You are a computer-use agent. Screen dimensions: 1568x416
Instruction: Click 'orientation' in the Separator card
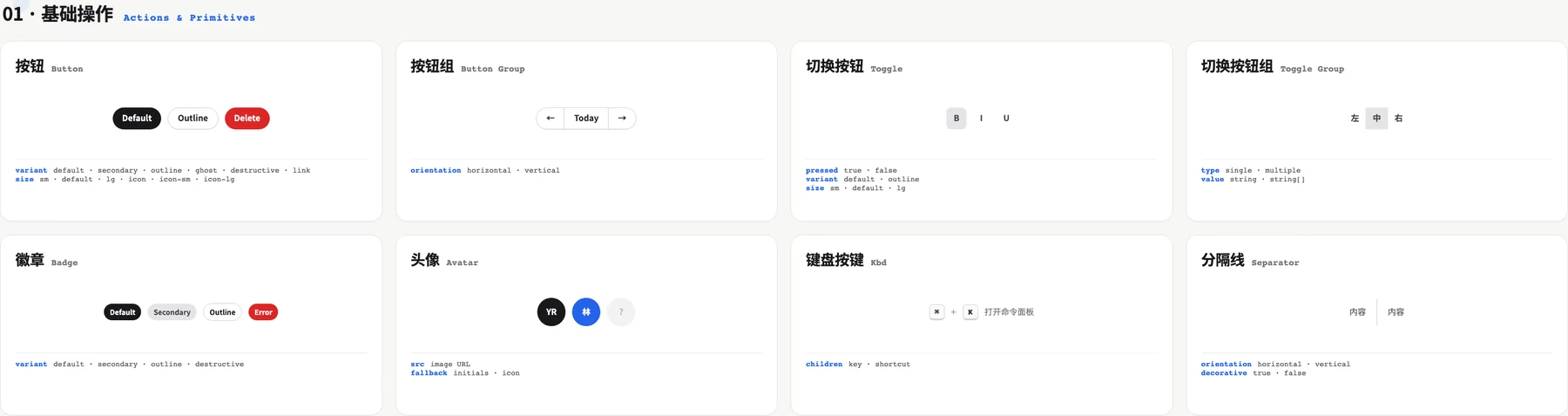point(1226,365)
